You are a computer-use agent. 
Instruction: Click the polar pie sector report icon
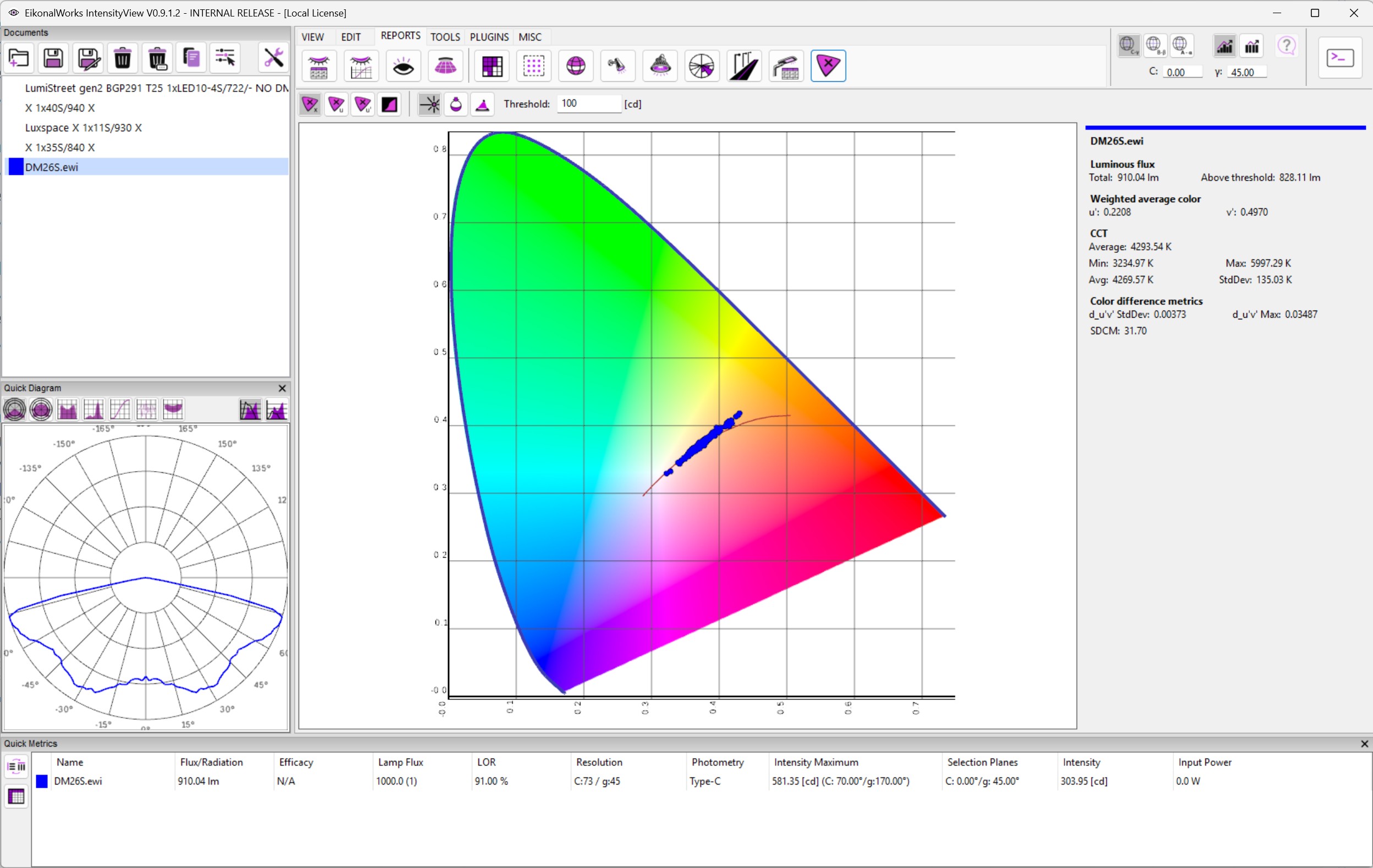pyautogui.click(x=702, y=66)
